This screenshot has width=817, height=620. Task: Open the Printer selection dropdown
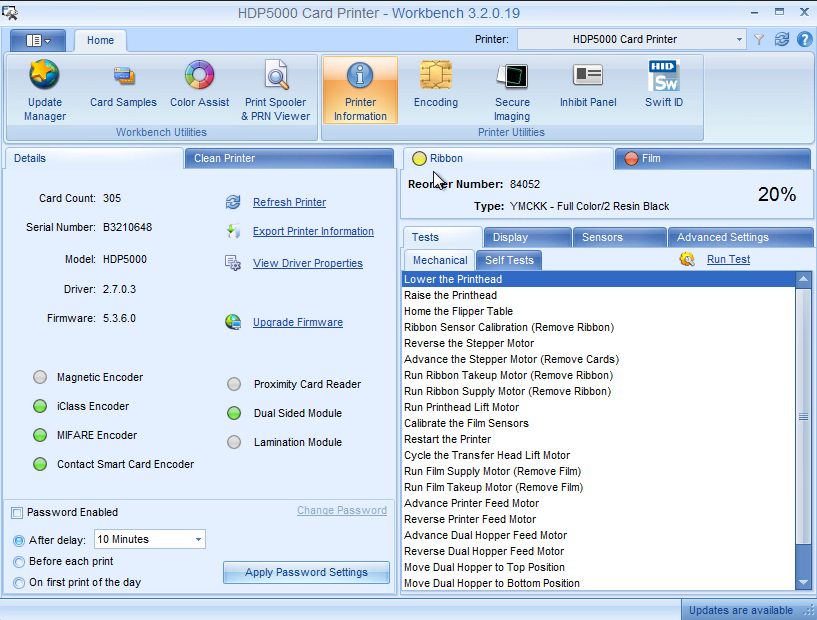[739, 40]
